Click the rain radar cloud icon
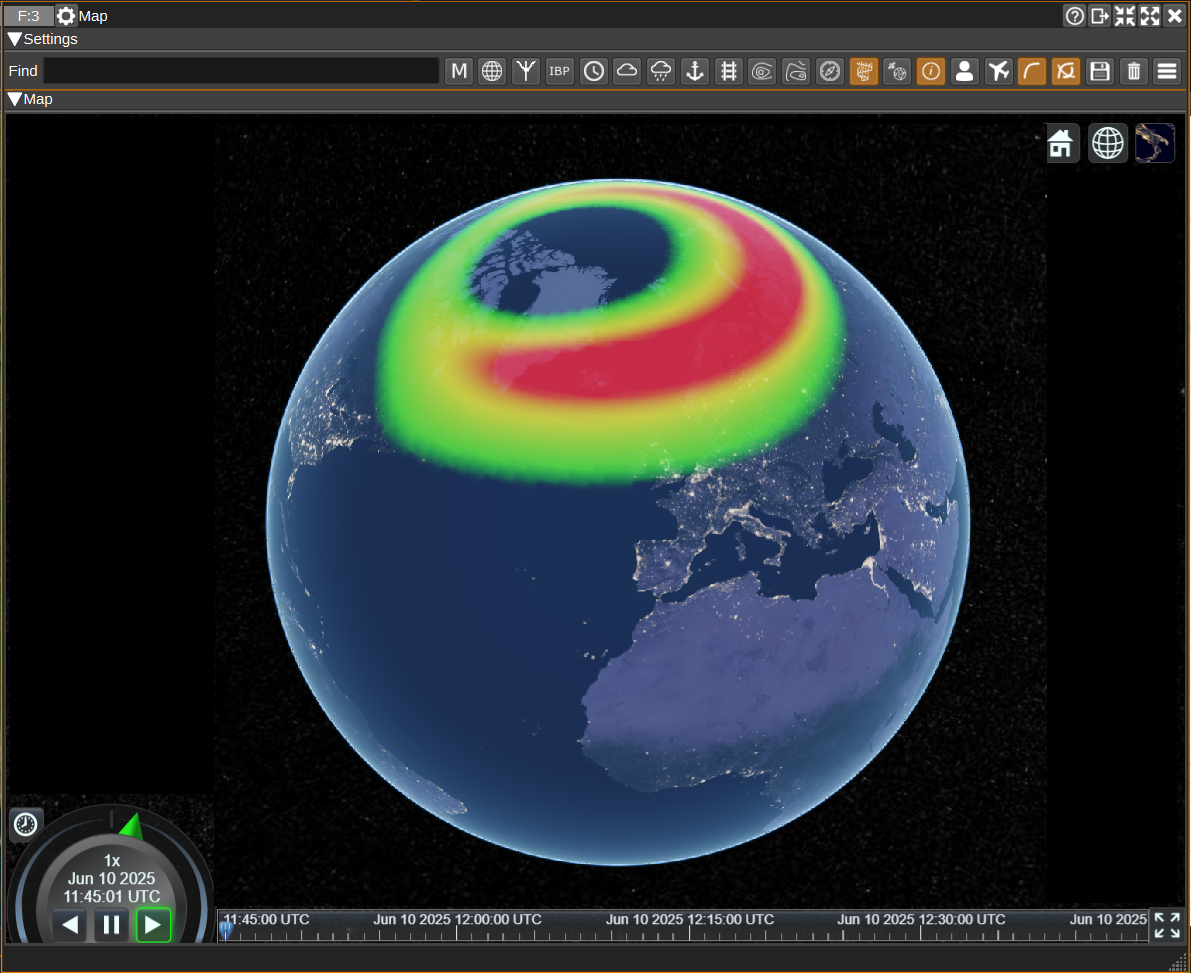This screenshot has height=973, width=1191. [x=661, y=71]
